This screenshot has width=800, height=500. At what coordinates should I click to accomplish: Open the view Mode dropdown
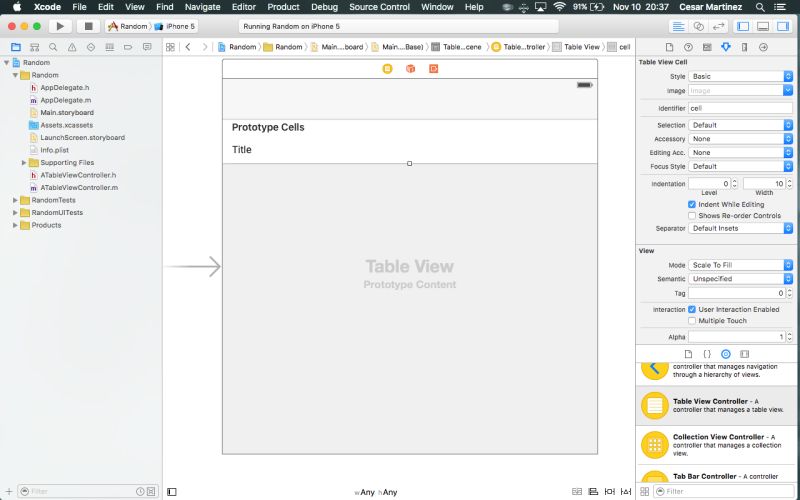click(740, 265)
